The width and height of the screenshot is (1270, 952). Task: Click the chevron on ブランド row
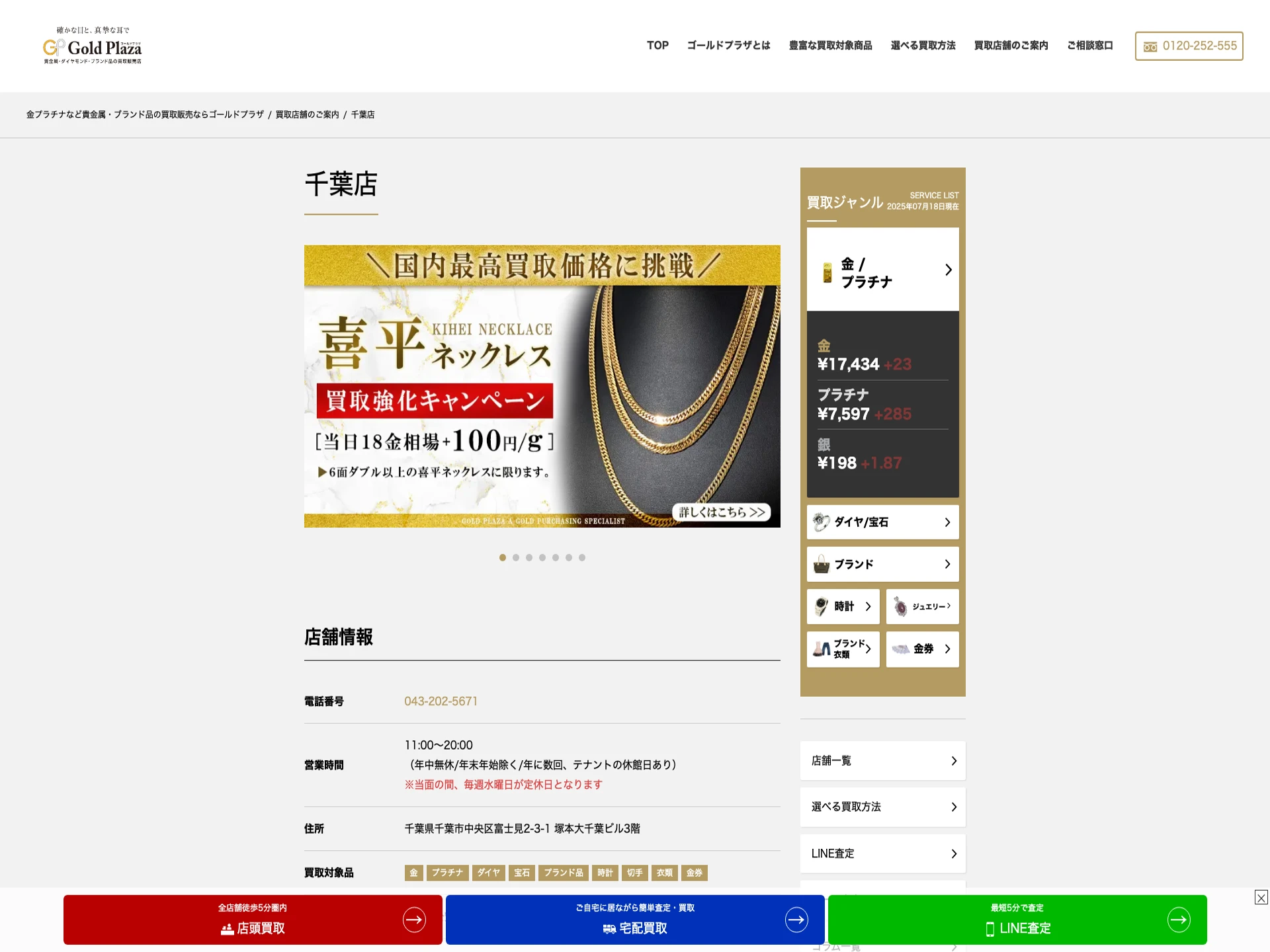pyautogui.click(x=948, y=564)
